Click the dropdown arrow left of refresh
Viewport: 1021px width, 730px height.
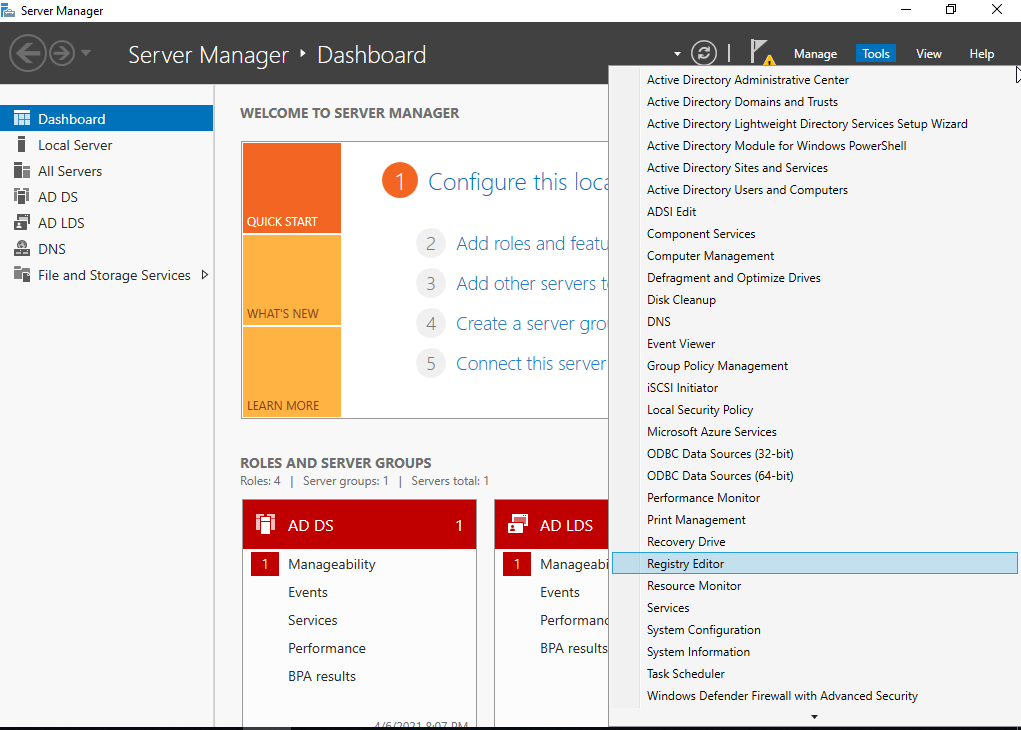(x=677, y=54)
